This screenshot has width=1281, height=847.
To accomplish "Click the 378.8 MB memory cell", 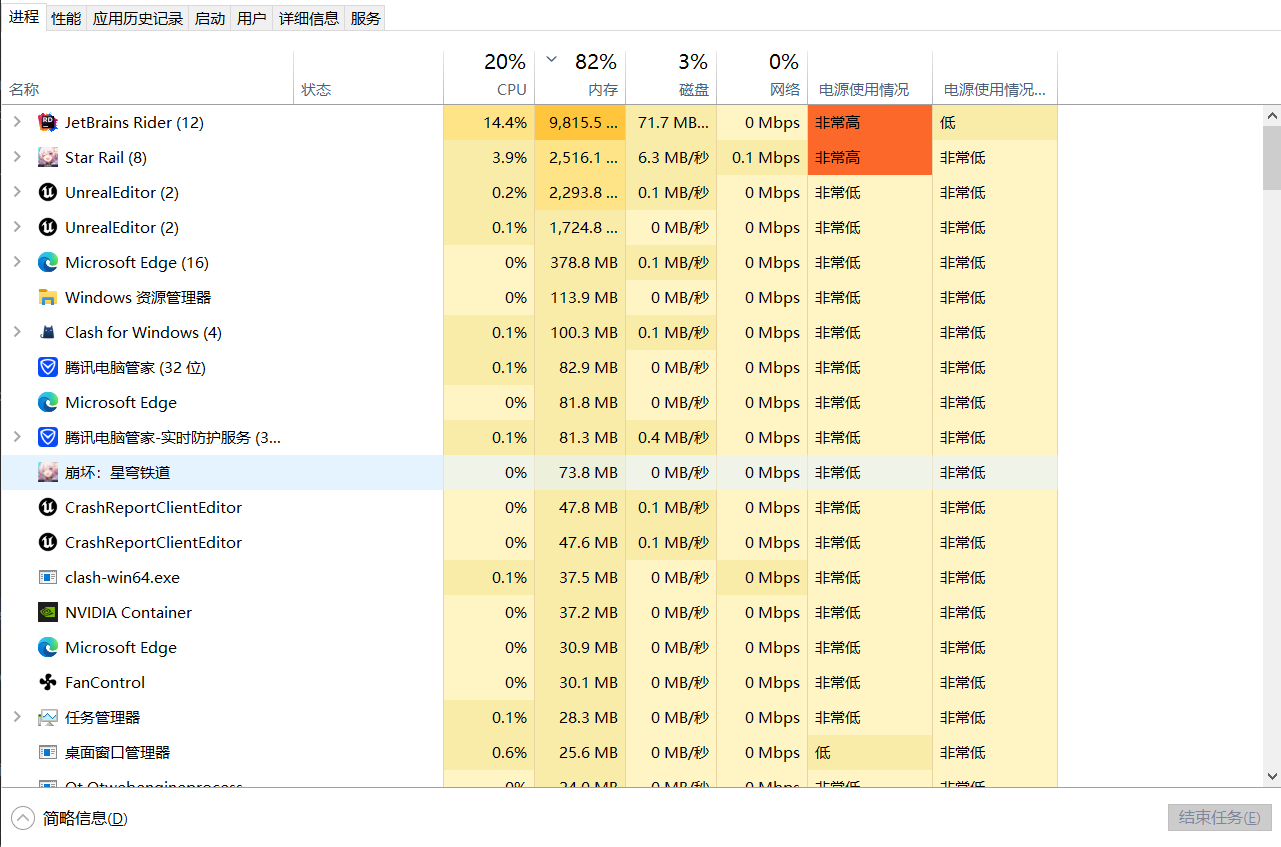I will click(x=580, y=262).
